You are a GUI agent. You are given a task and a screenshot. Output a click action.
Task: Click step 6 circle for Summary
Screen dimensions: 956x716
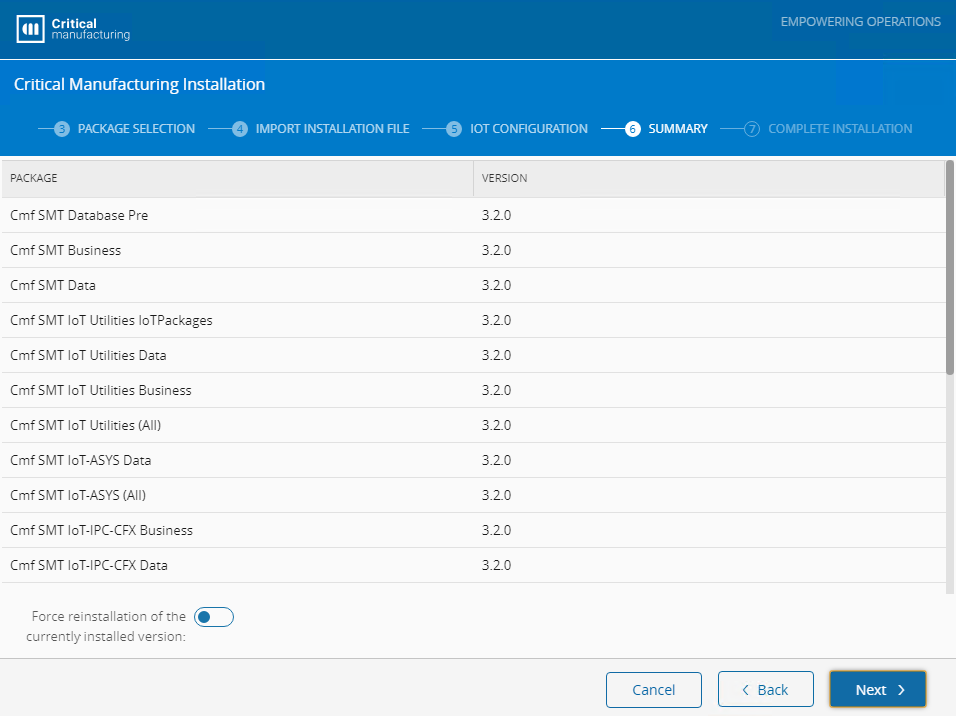coord(632,129)
